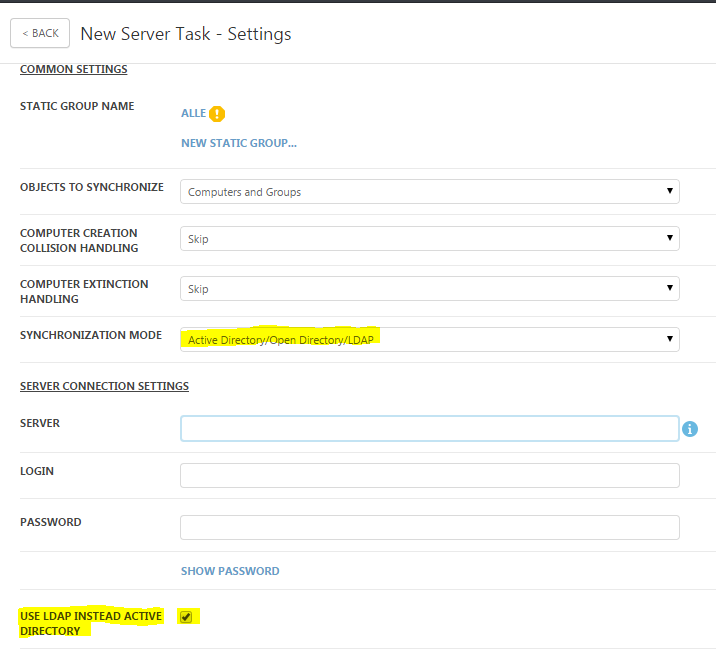Viewport: 716px width, 653px height.
Task: Click the COMMON SETTINGS section heading
Action: [x=74, y=69]
